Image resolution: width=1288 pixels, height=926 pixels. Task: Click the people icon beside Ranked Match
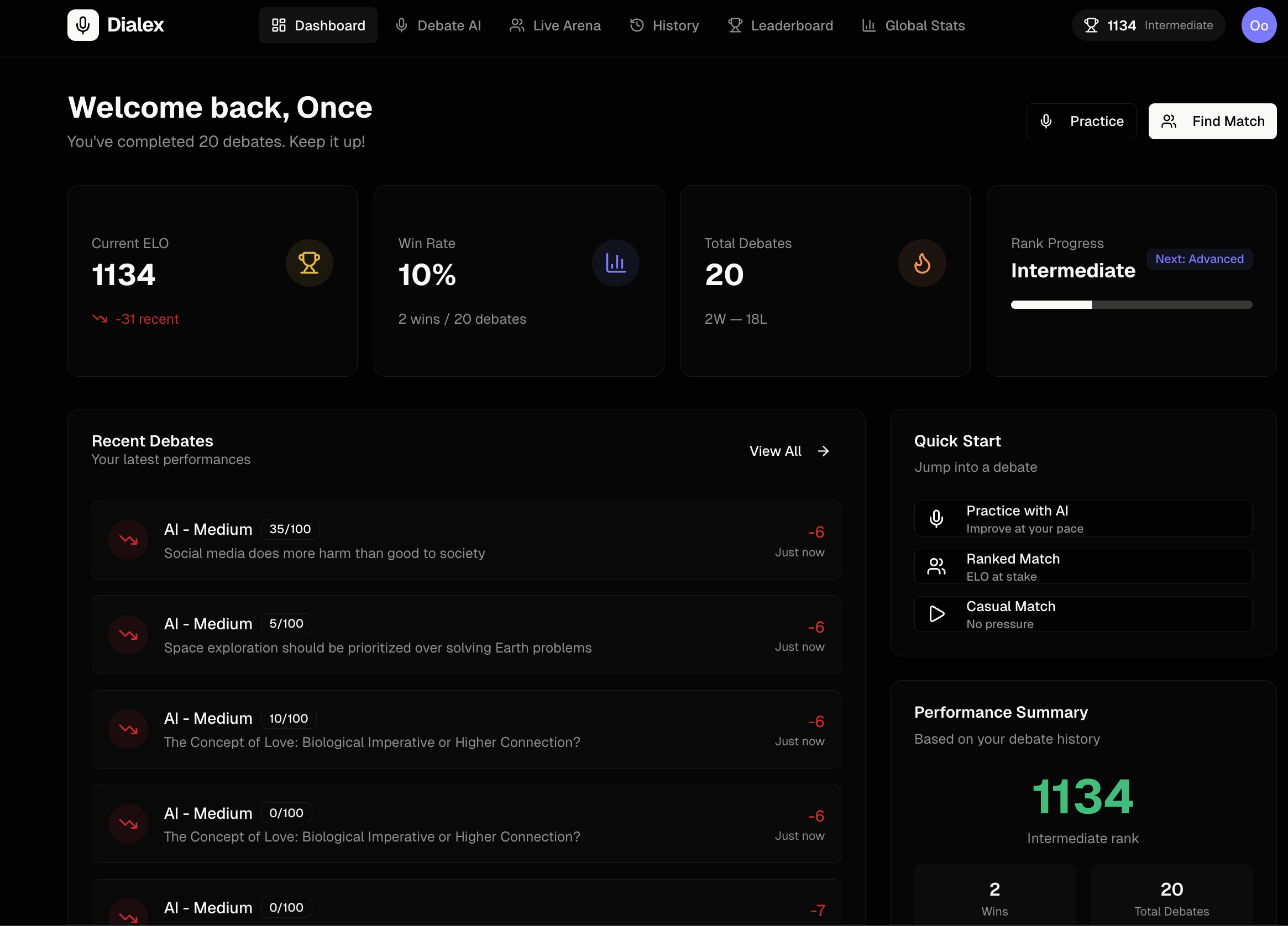click(936, 567)
